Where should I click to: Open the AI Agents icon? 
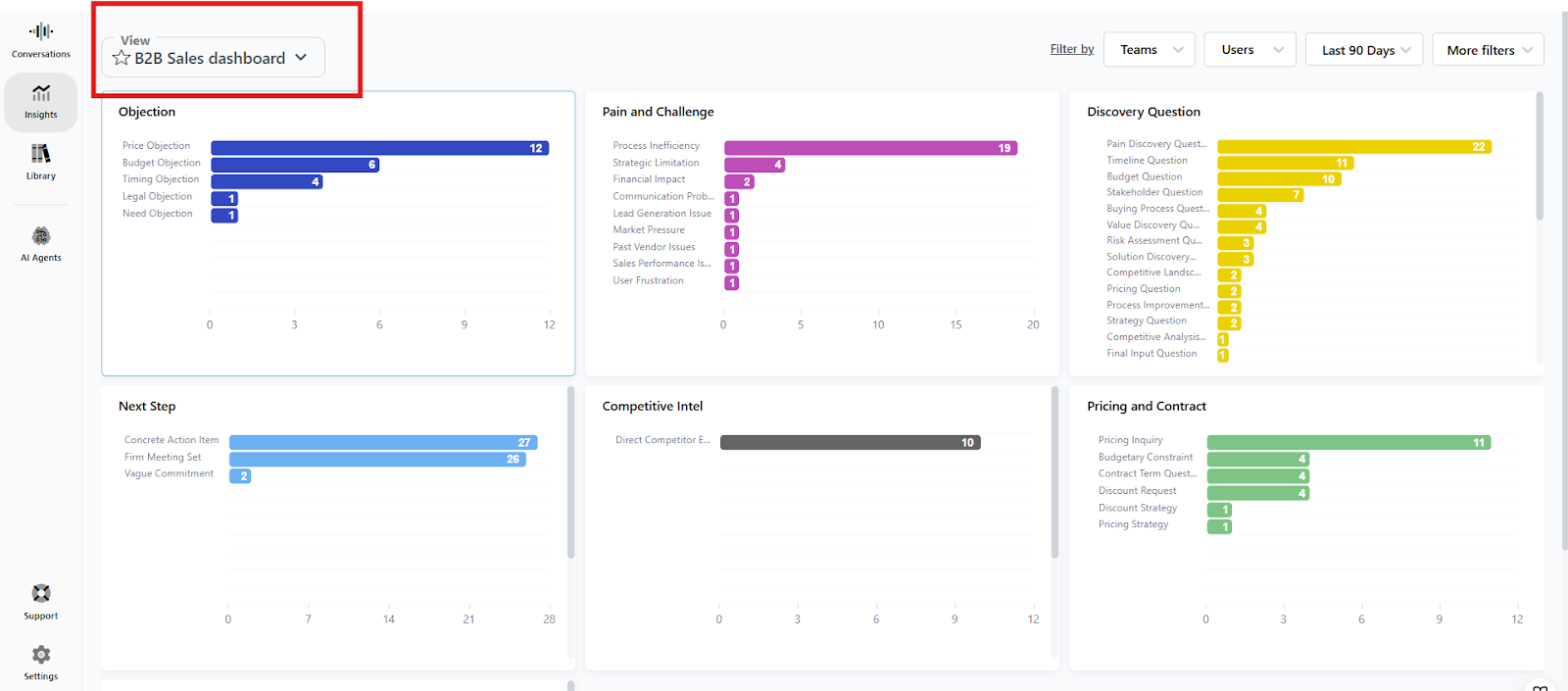[x=41, y=236]
